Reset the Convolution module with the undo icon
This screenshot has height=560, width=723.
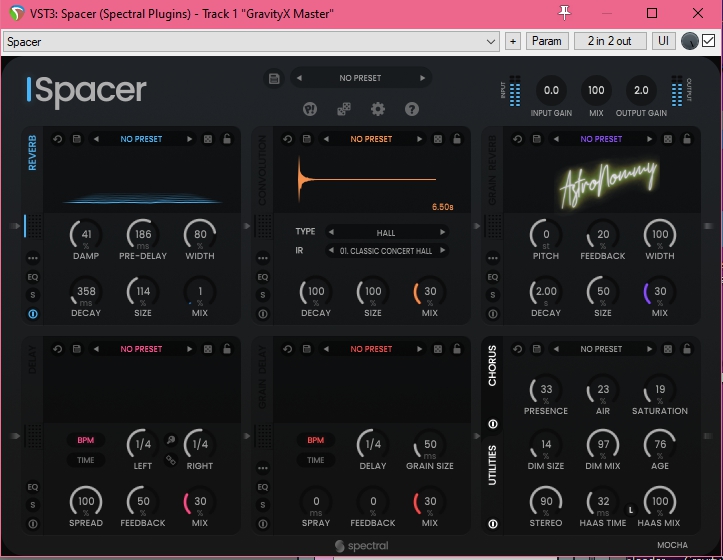click(x=288, y=139)
